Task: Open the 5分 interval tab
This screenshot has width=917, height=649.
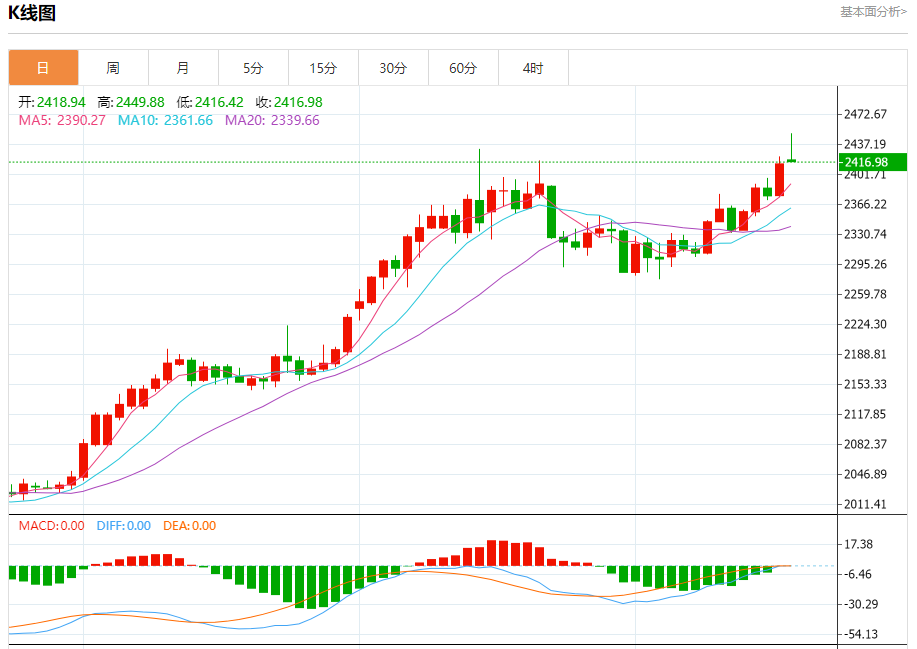Action: (253, 68)
